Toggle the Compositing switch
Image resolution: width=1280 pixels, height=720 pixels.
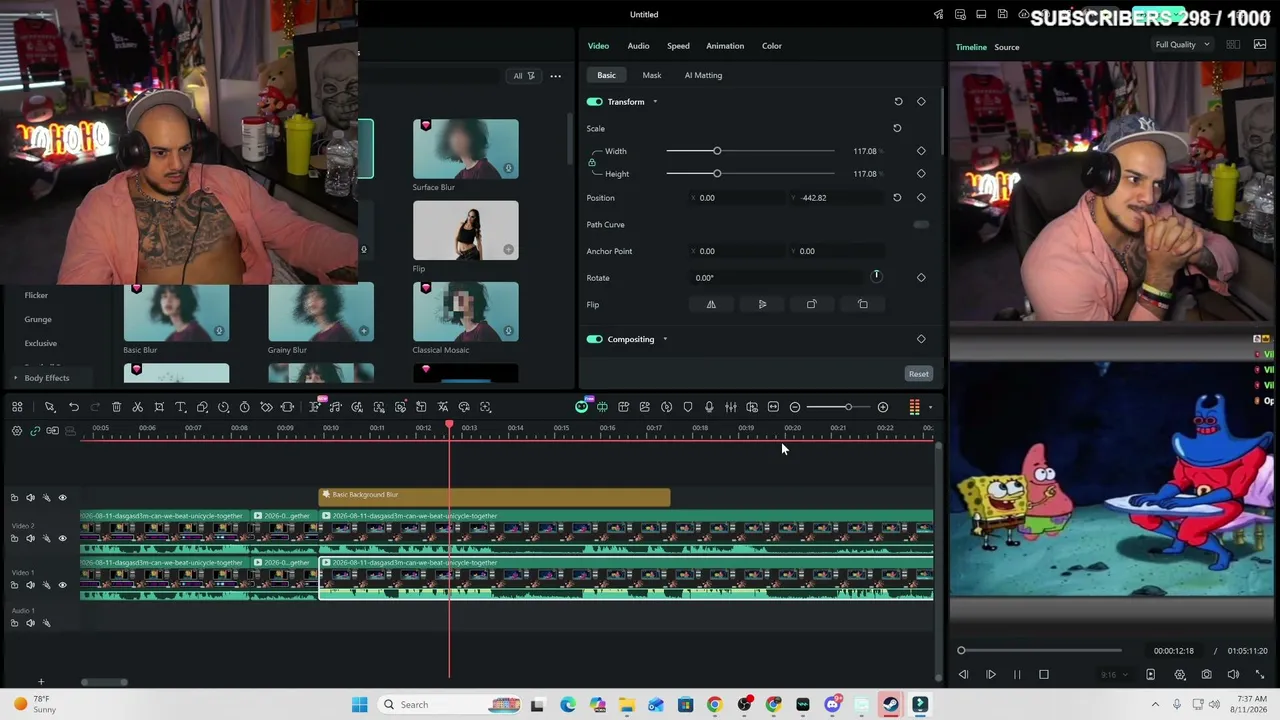point(595,339)
